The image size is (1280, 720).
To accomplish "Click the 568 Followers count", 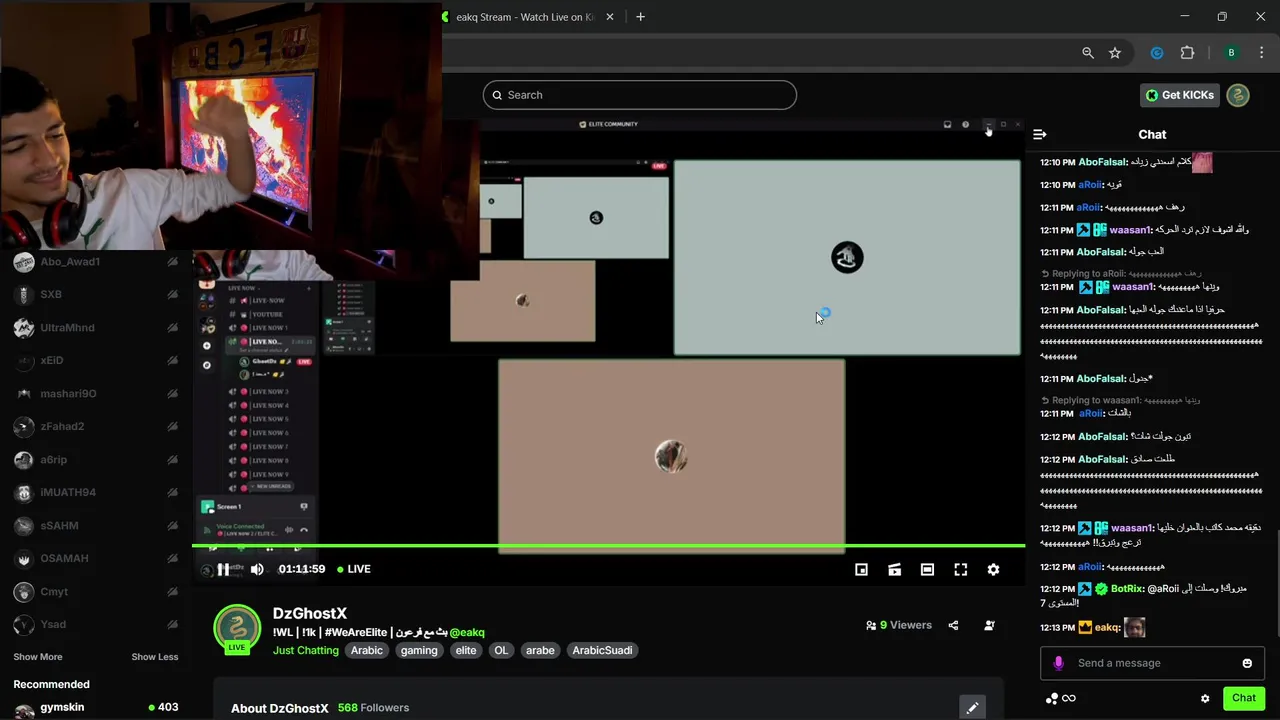I will (x=373, y=708).
